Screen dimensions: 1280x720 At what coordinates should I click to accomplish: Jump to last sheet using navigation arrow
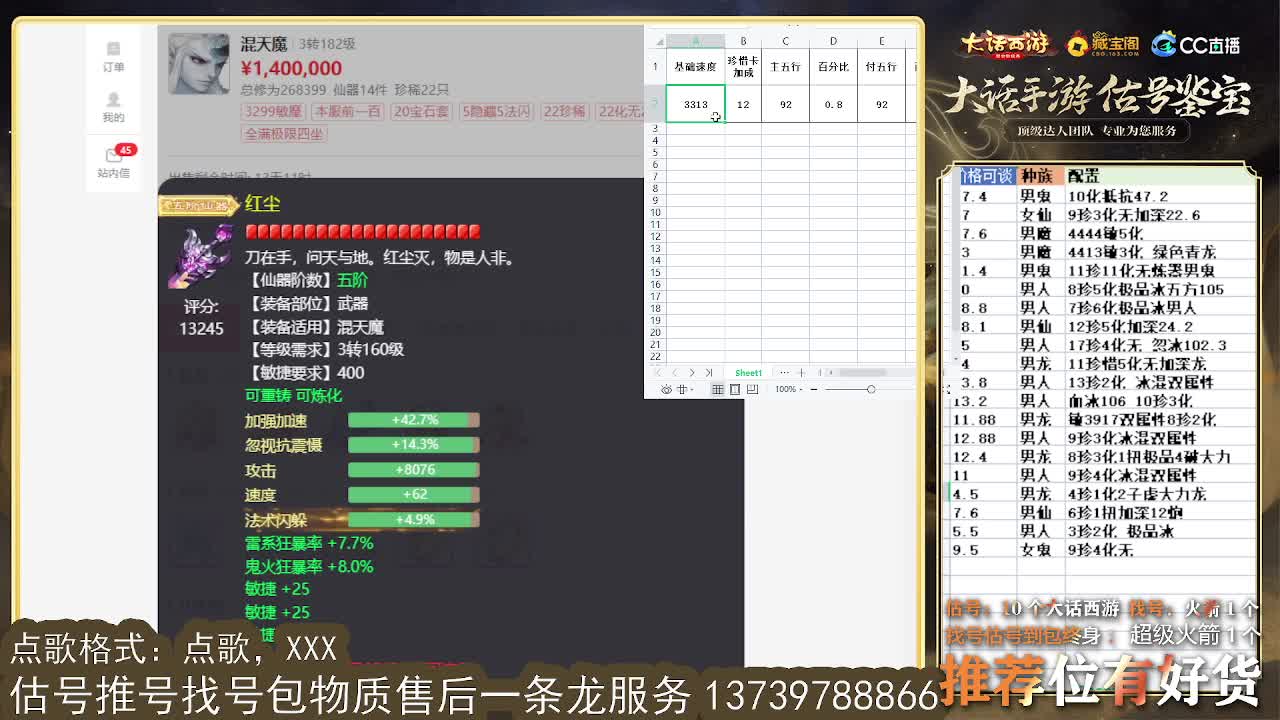click(x=708, y=372)
